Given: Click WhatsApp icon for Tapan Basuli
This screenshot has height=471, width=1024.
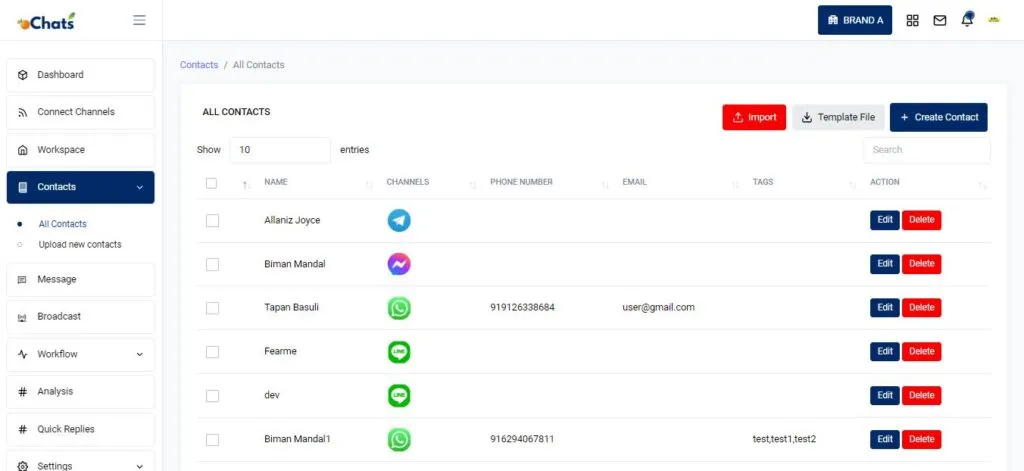Looking at the screenshot, I should (x=399, y=308).
